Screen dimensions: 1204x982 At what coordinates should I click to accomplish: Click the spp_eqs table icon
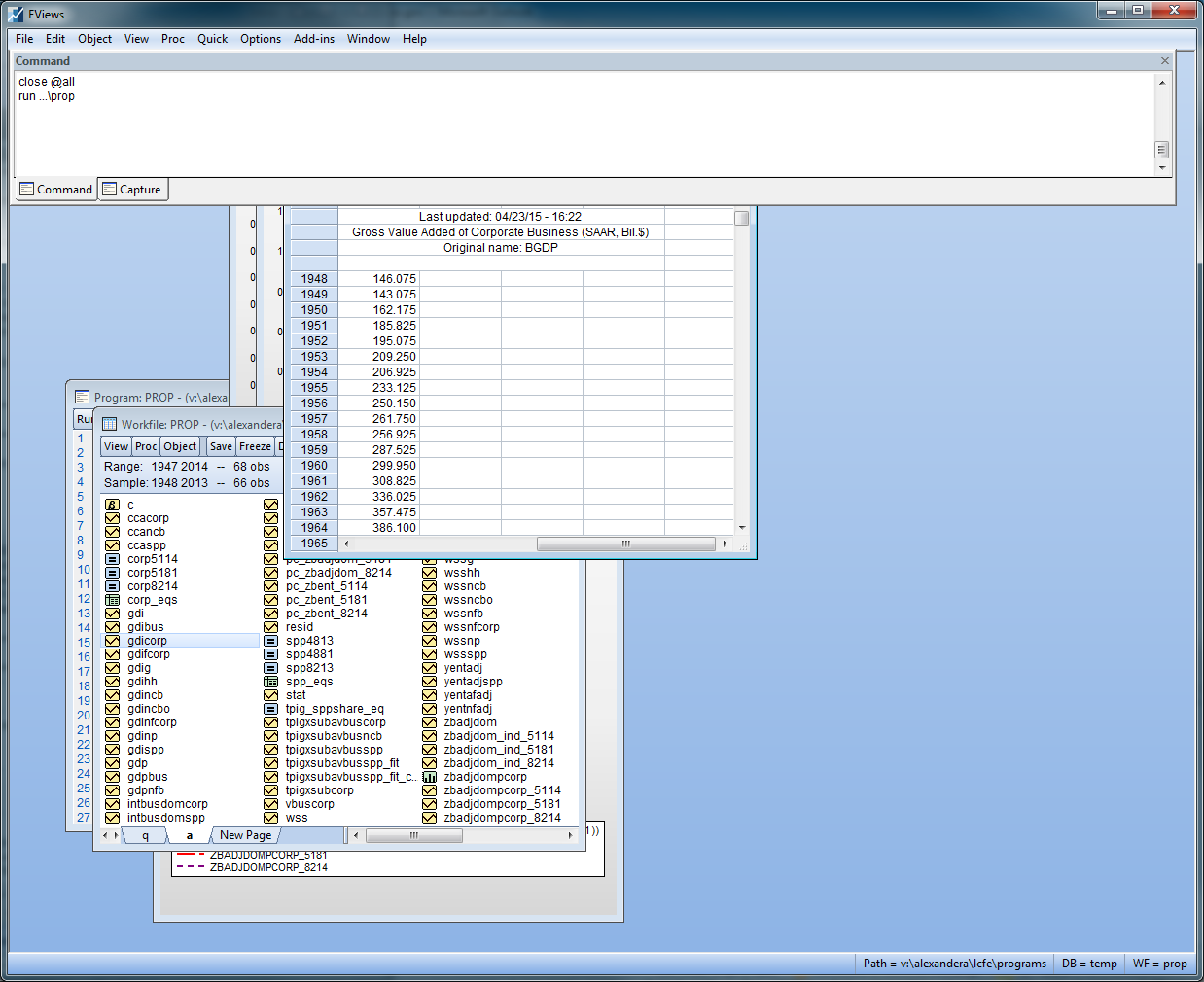(x=270, y=682)
